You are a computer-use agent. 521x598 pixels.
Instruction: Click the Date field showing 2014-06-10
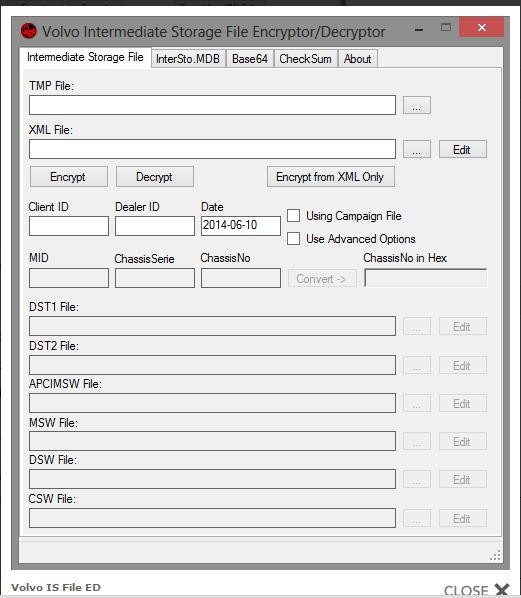click(x=241, y=226)
